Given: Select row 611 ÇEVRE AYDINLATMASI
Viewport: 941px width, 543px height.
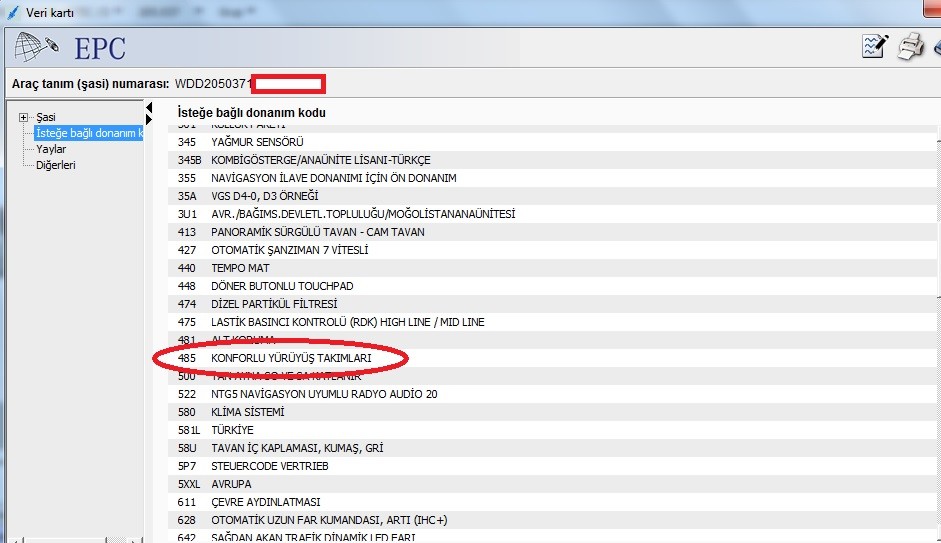Looking at the screenshot, I should coord(552,502).
